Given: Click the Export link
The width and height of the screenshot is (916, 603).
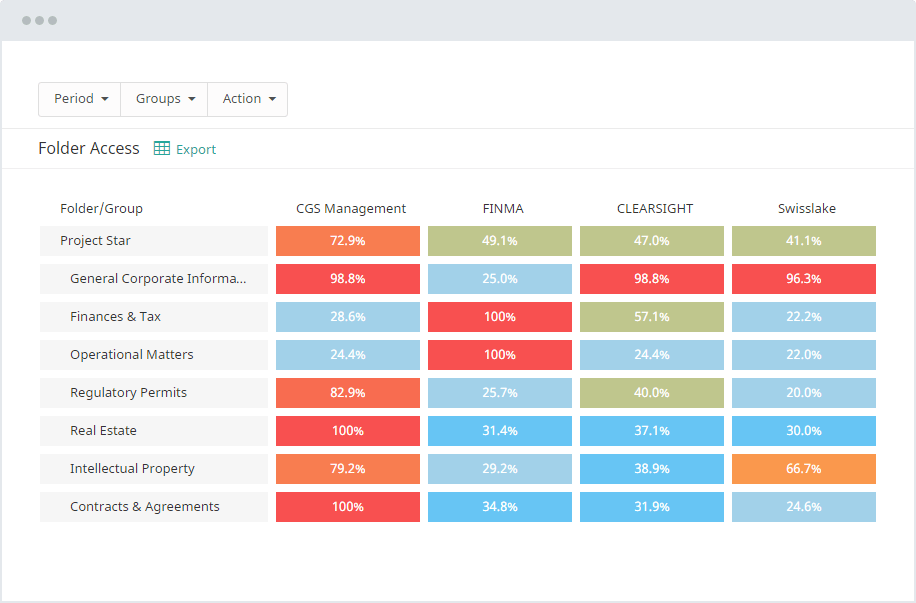Looking at the screenshot, I should click(196, 149).
